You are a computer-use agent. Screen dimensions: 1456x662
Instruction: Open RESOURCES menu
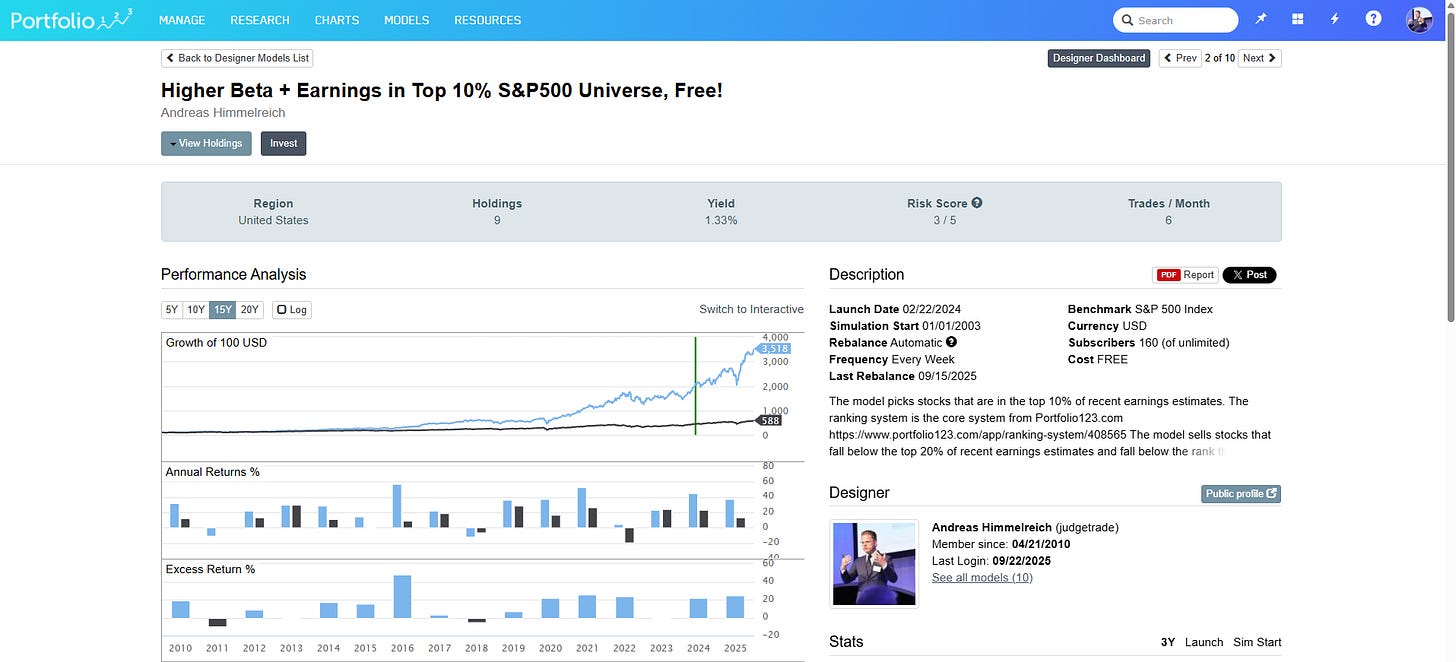[x=487, y=20]
